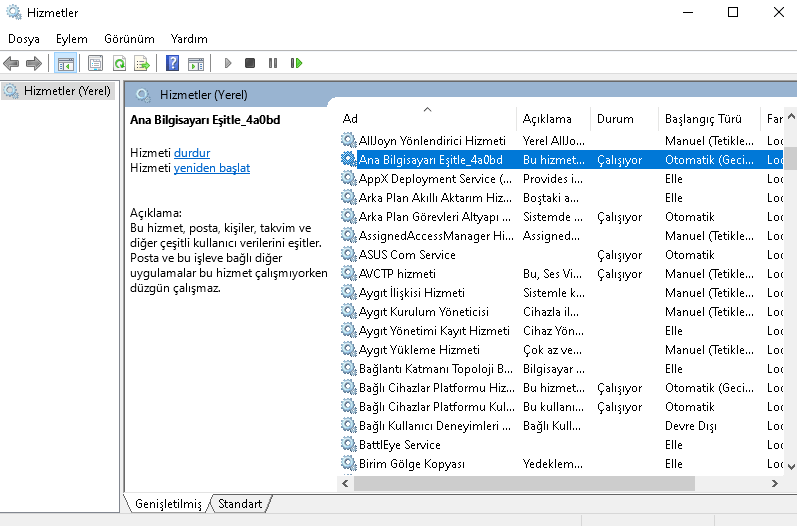797x526 pixels.
Task: Select the Ana Bilgisayarı Eşitle_4a0bd row
Action: click(x=561, y=160)
